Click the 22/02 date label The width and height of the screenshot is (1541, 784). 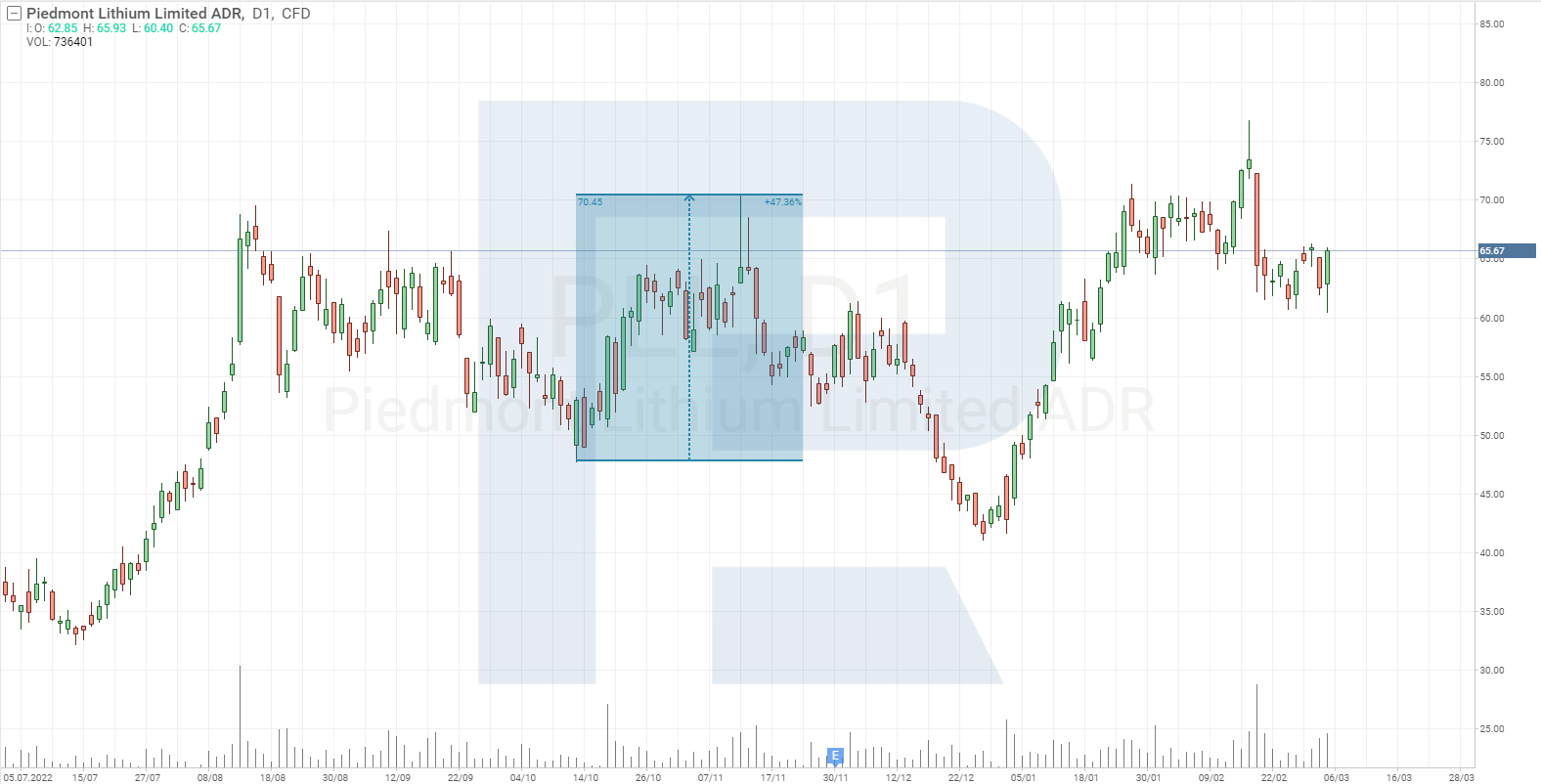[1274, 778]
